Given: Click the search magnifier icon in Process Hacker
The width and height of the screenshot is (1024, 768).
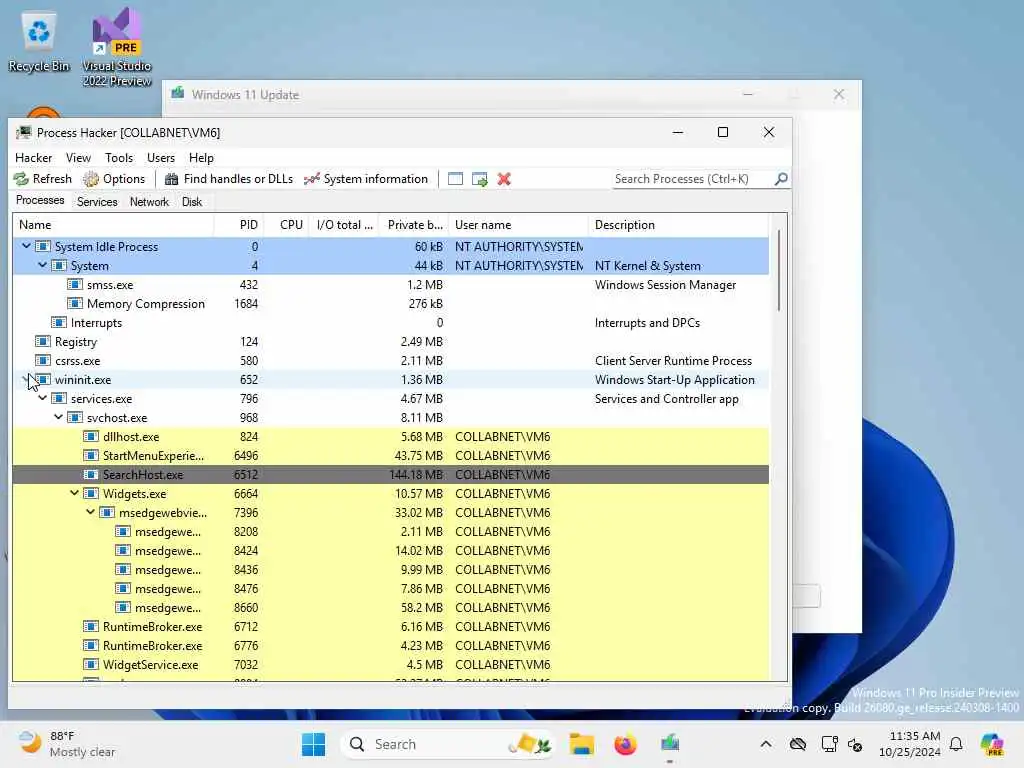Looking at the screenshot, I should pos(781,178).
